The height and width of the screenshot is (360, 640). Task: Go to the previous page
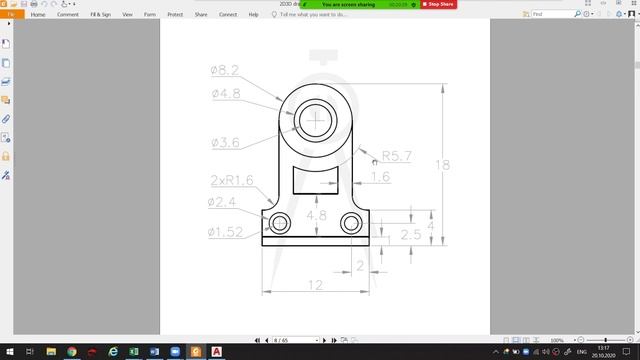[x=267, y=340]
